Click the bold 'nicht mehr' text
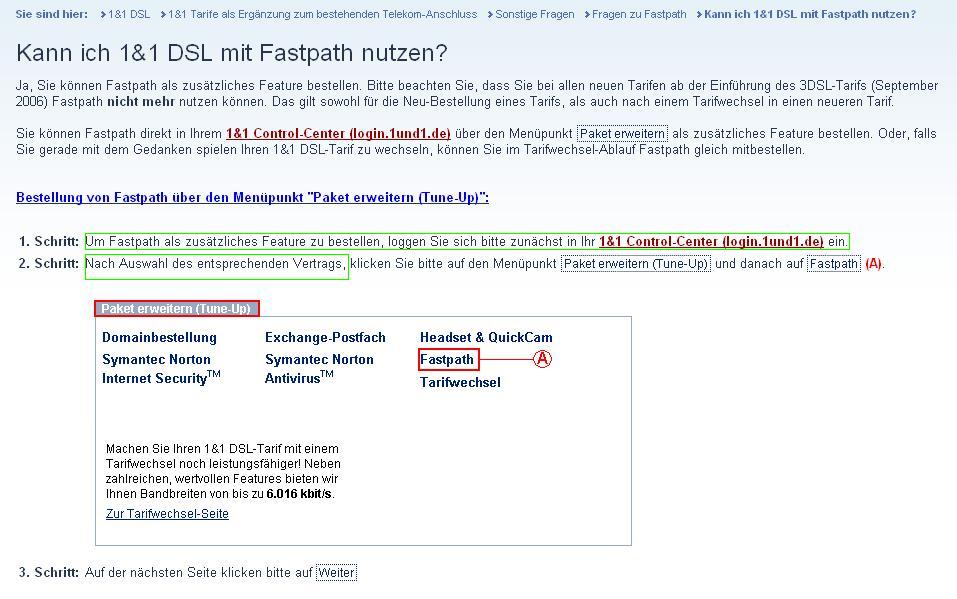Screen dimensions: 957x599 pyautogui.click(x=141, y=101)
